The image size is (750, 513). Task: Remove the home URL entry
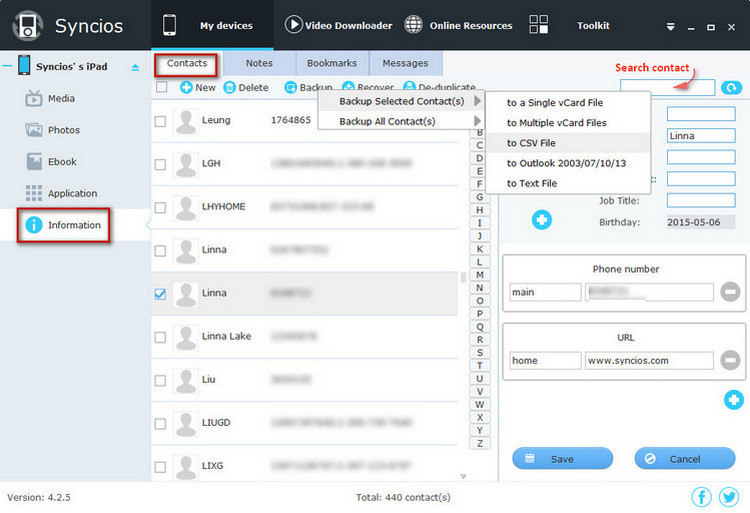click(x=730, y=360)
